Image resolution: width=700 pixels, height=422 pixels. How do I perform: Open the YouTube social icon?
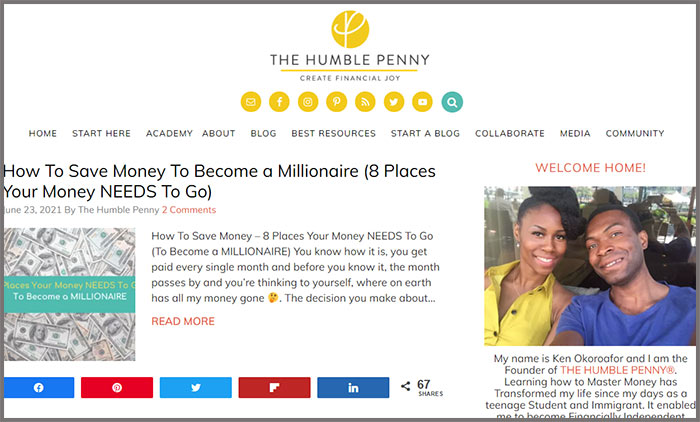click(422, 102)
